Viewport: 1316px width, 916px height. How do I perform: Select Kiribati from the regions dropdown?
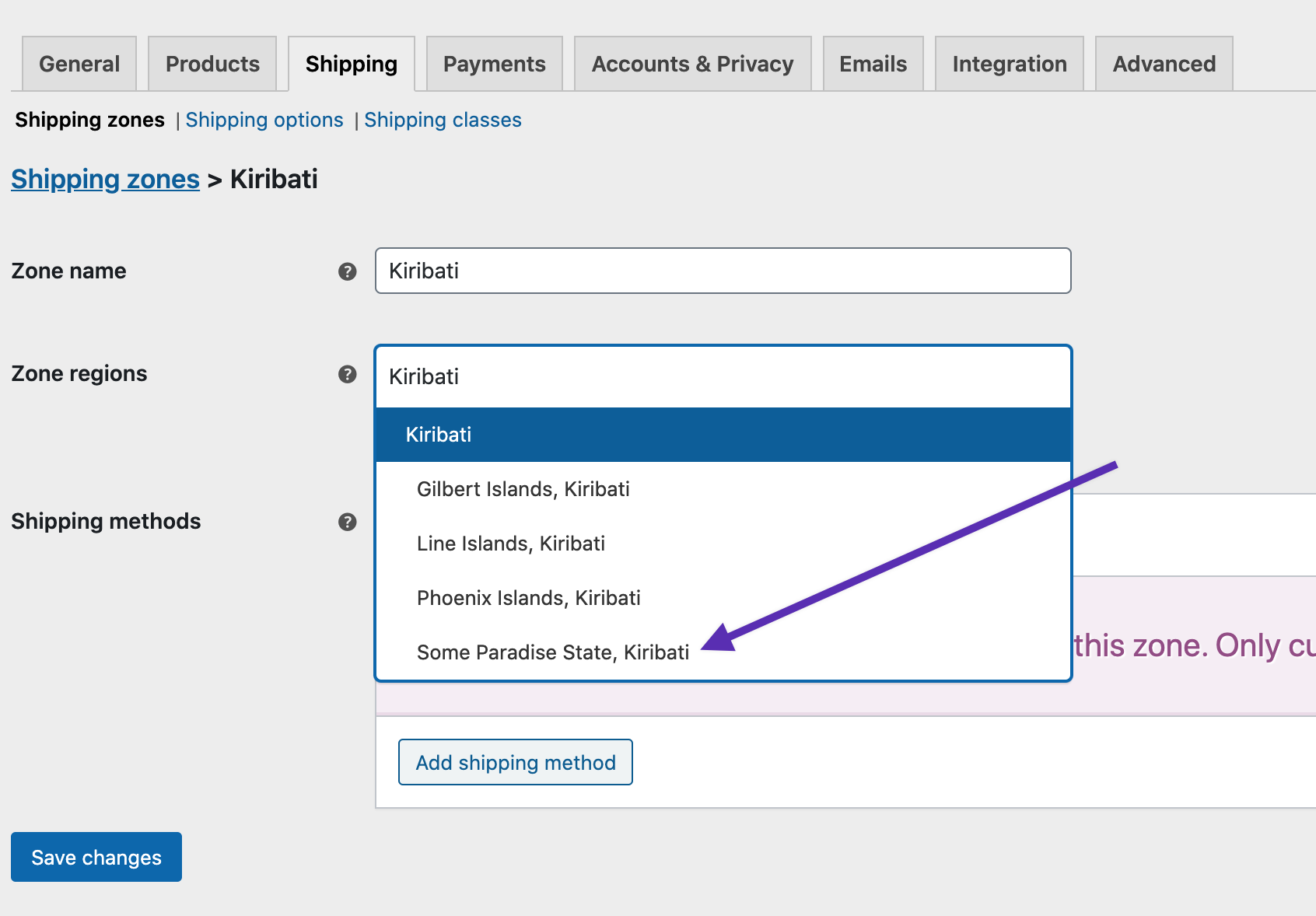click(x=439, y=435)
